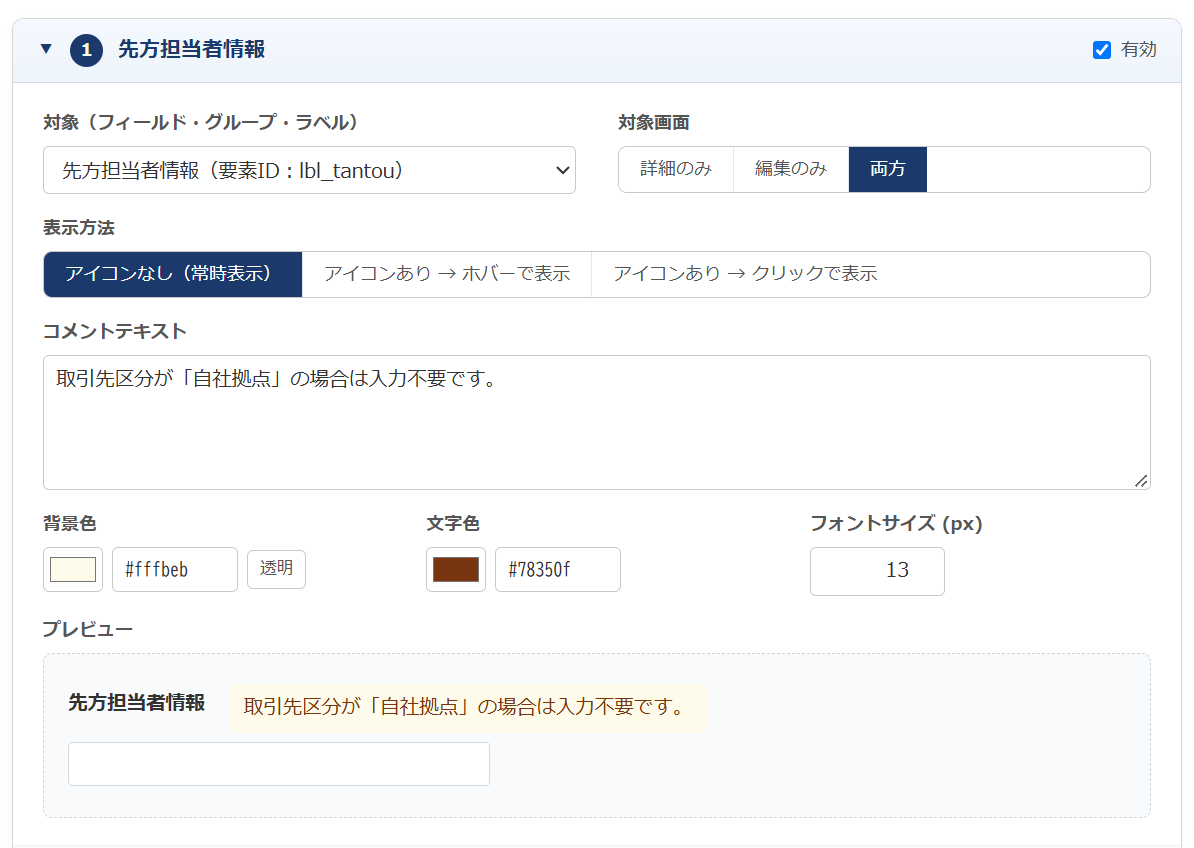This screenshot has width=1194, height=848.
Task: Click the 表示方法 heading label
Action: point(78,228)
